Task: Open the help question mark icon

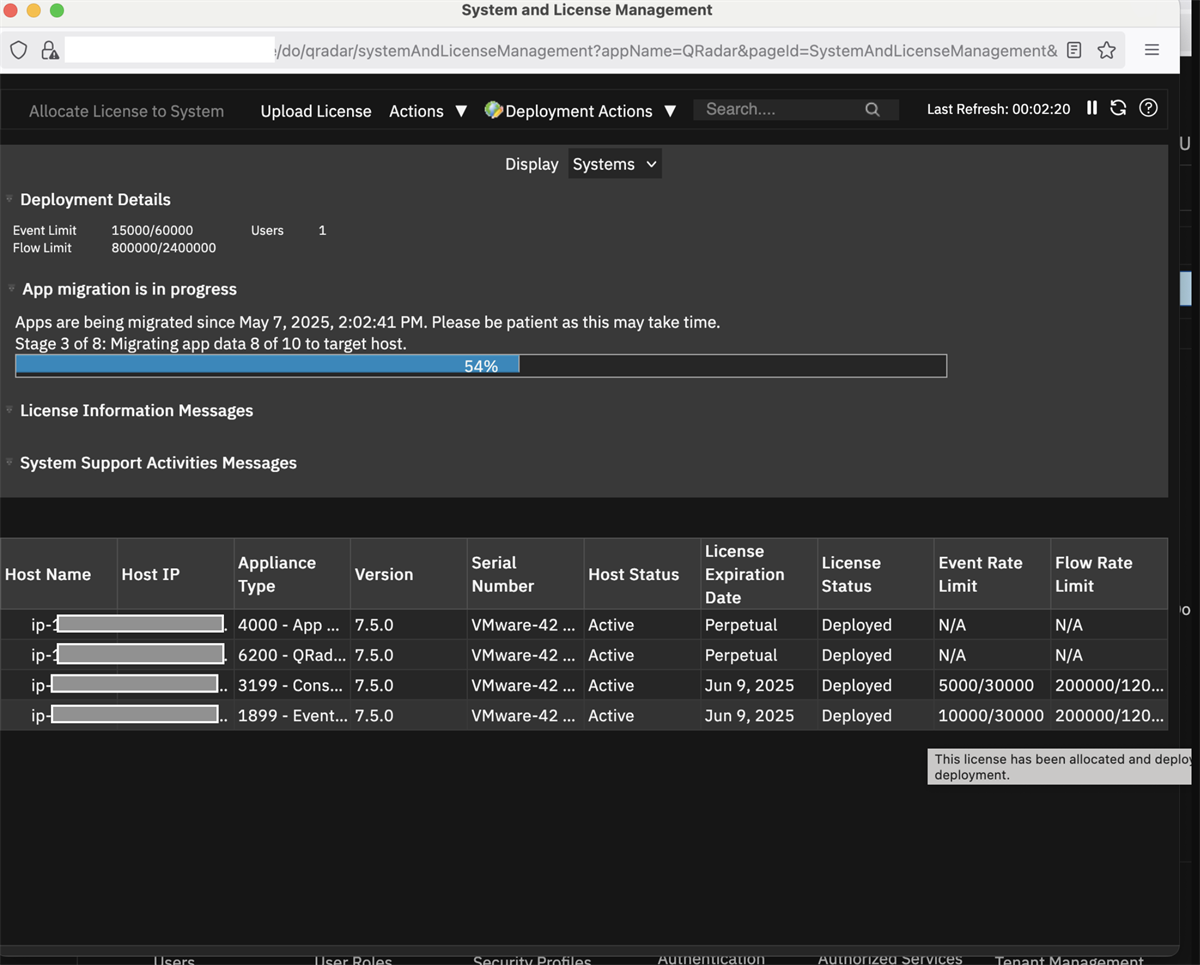Action: click(1148, 108)
